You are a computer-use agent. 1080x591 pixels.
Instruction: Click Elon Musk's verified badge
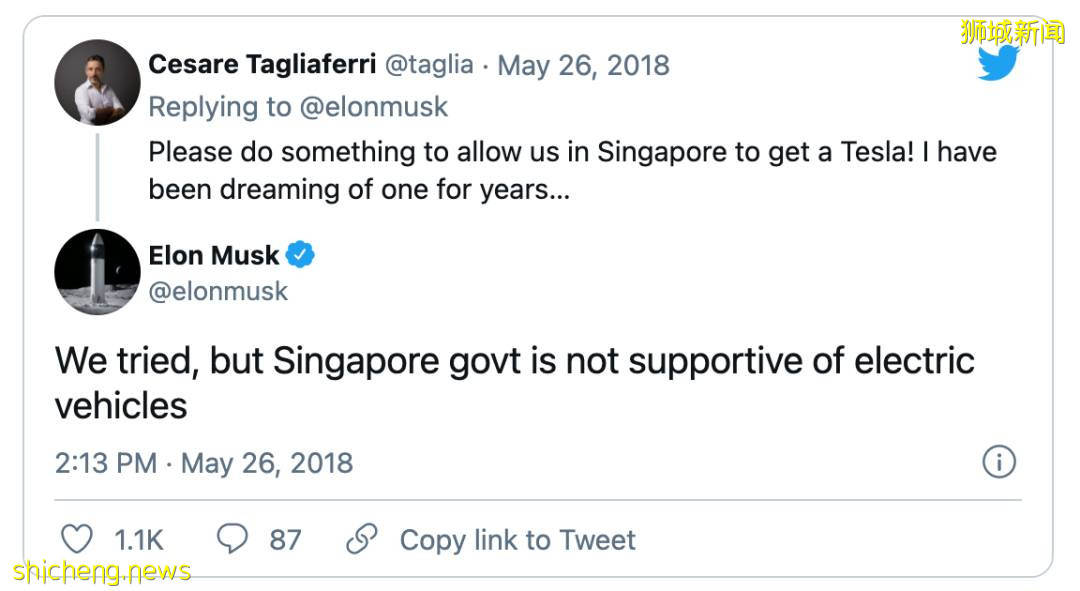(300, 255)
